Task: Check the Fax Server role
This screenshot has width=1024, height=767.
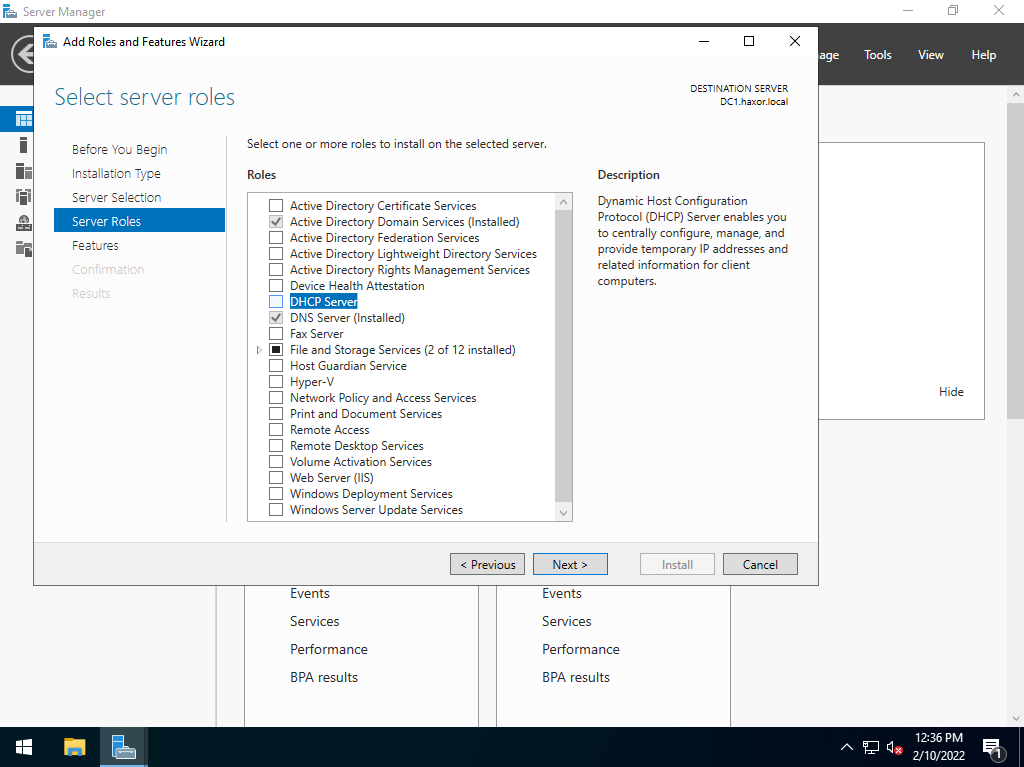Action: 276,334
